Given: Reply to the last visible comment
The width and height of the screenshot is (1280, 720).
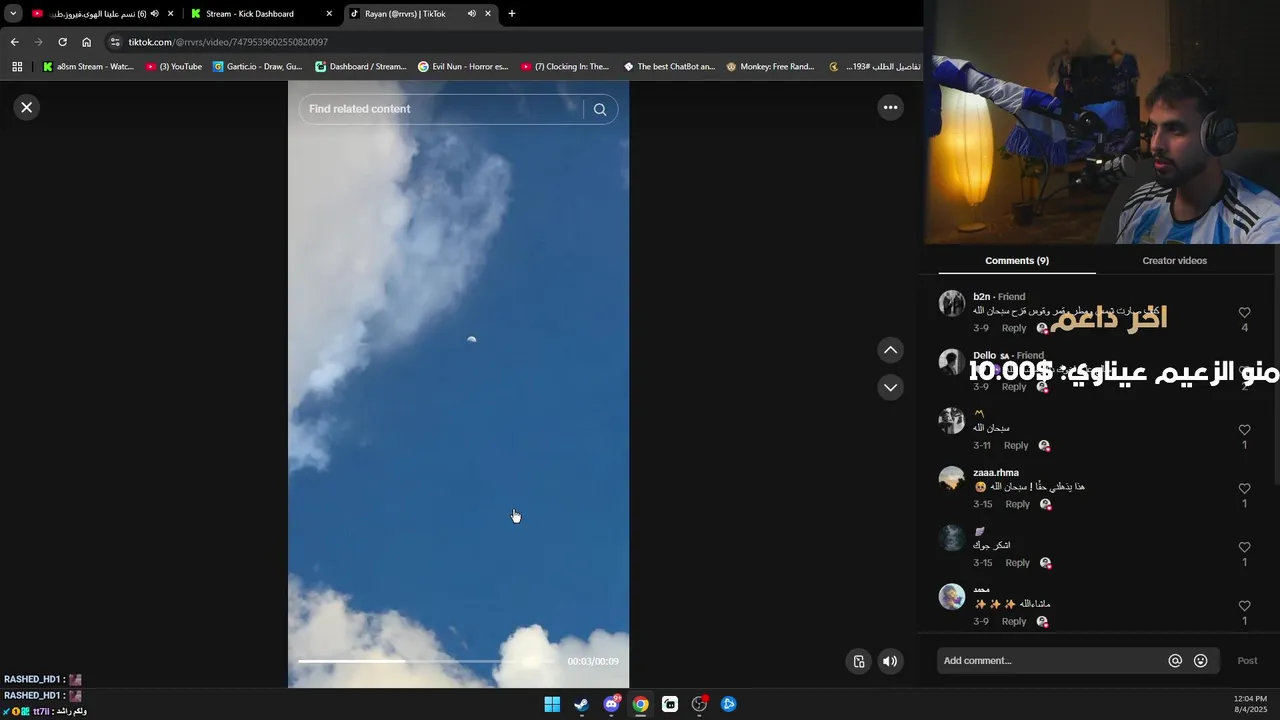Looking at the screenshot, I should (x=1014, y=621).
